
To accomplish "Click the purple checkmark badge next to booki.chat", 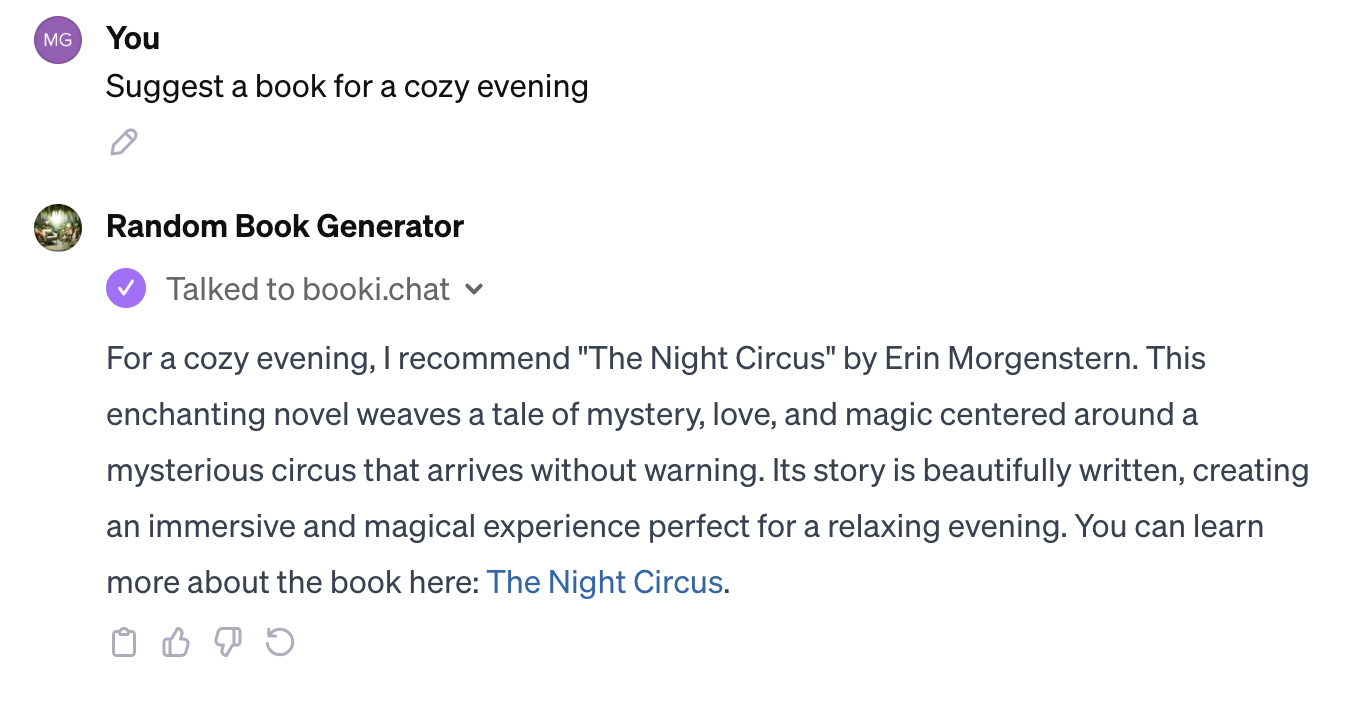I will pyautogui.click(x=126, y=289).
